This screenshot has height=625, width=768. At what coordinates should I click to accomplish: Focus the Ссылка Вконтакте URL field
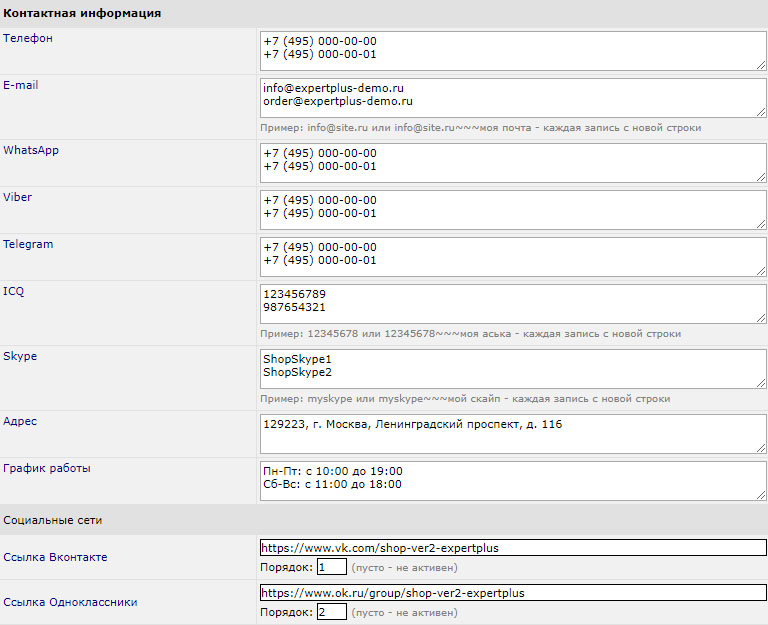tap(513, 548)
